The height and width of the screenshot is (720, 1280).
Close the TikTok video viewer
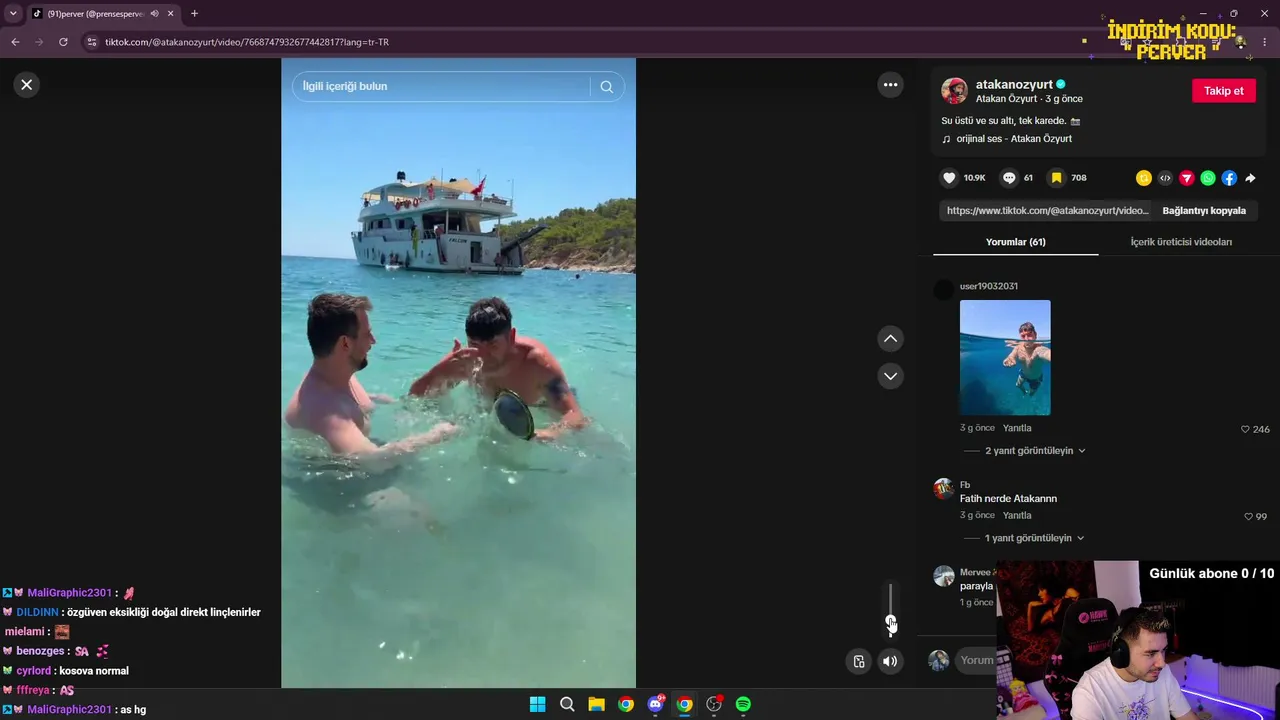coord(27,85)
